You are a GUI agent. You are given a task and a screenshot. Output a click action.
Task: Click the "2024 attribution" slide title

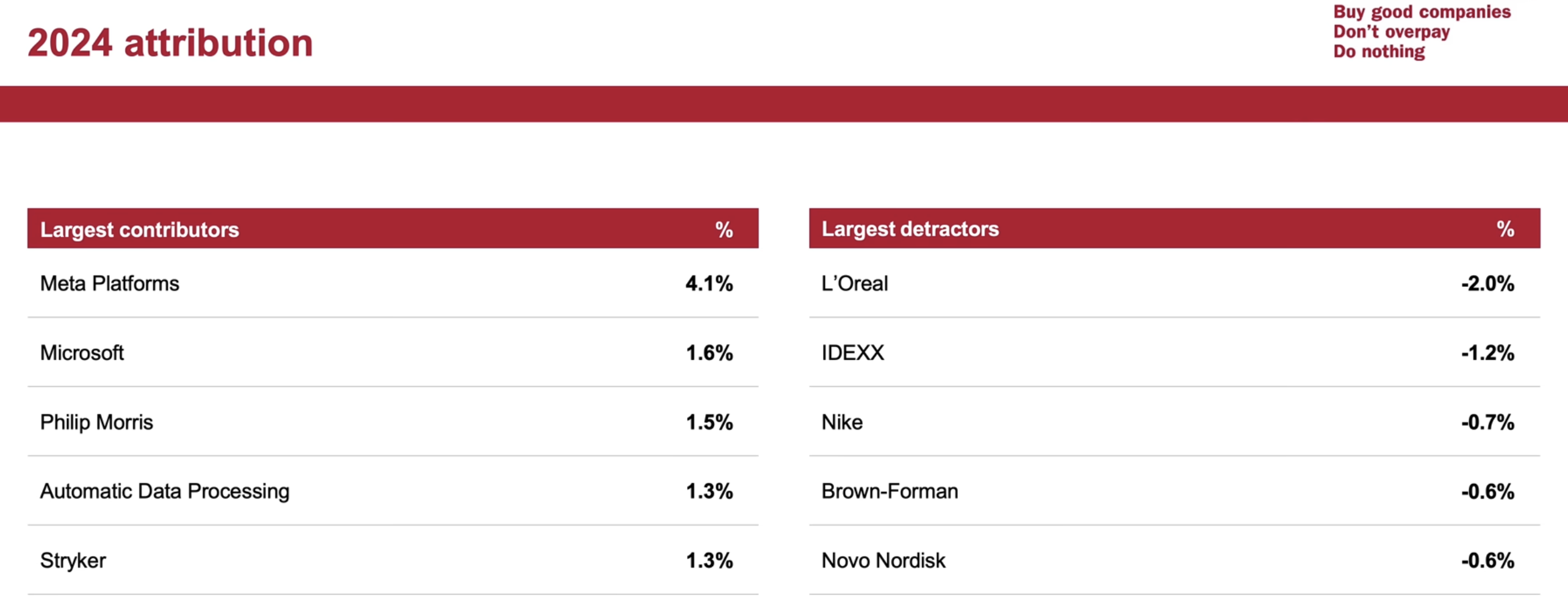(x=170, y=43)
